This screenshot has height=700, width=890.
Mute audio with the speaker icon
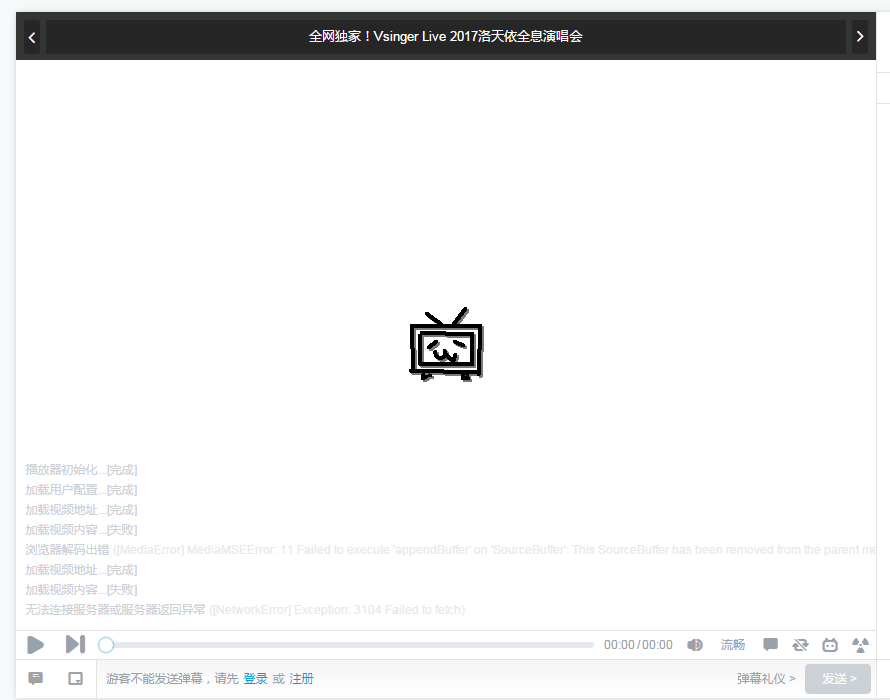695,645
